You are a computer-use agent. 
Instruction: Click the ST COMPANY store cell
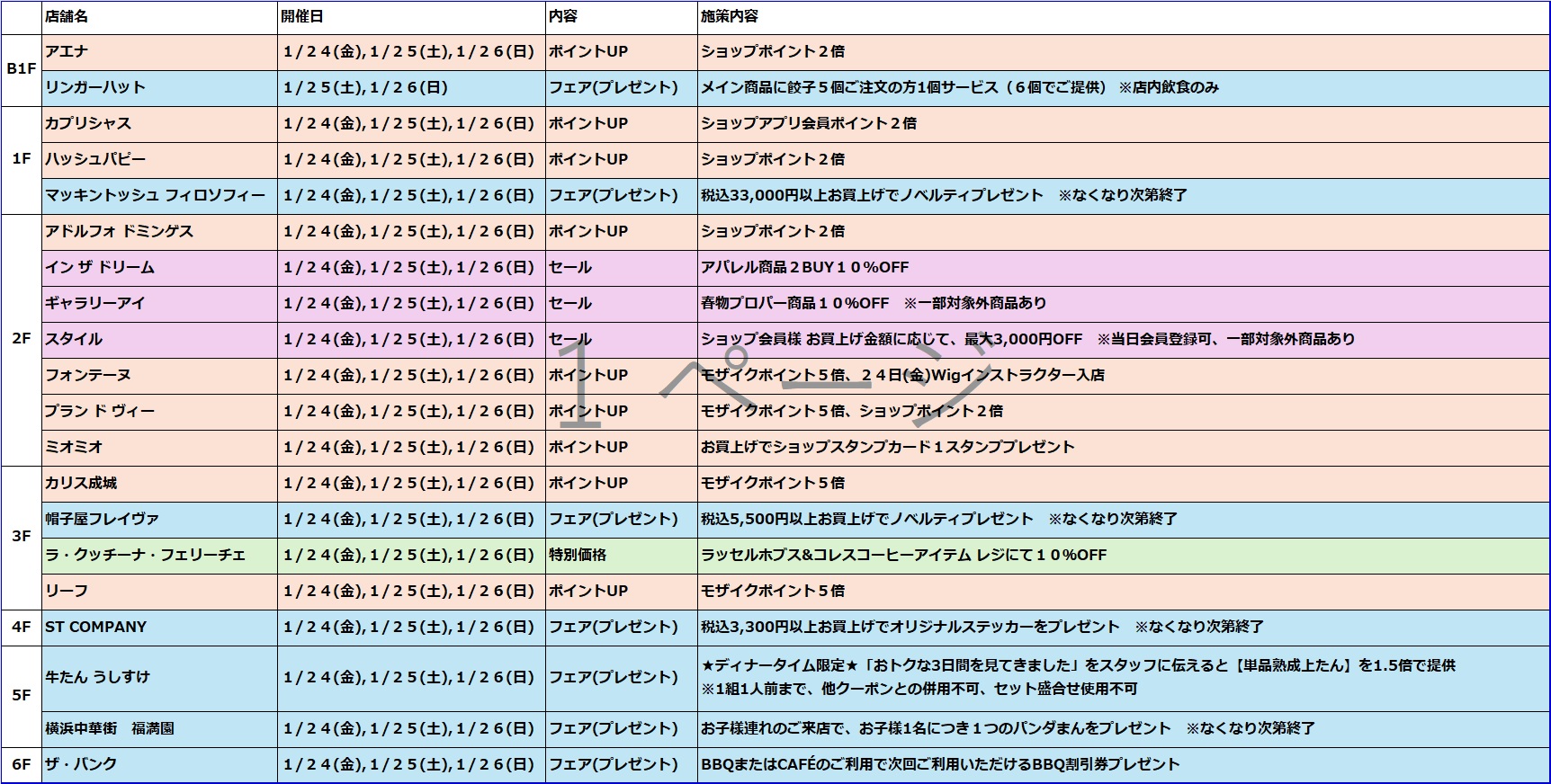click(159, 628)
